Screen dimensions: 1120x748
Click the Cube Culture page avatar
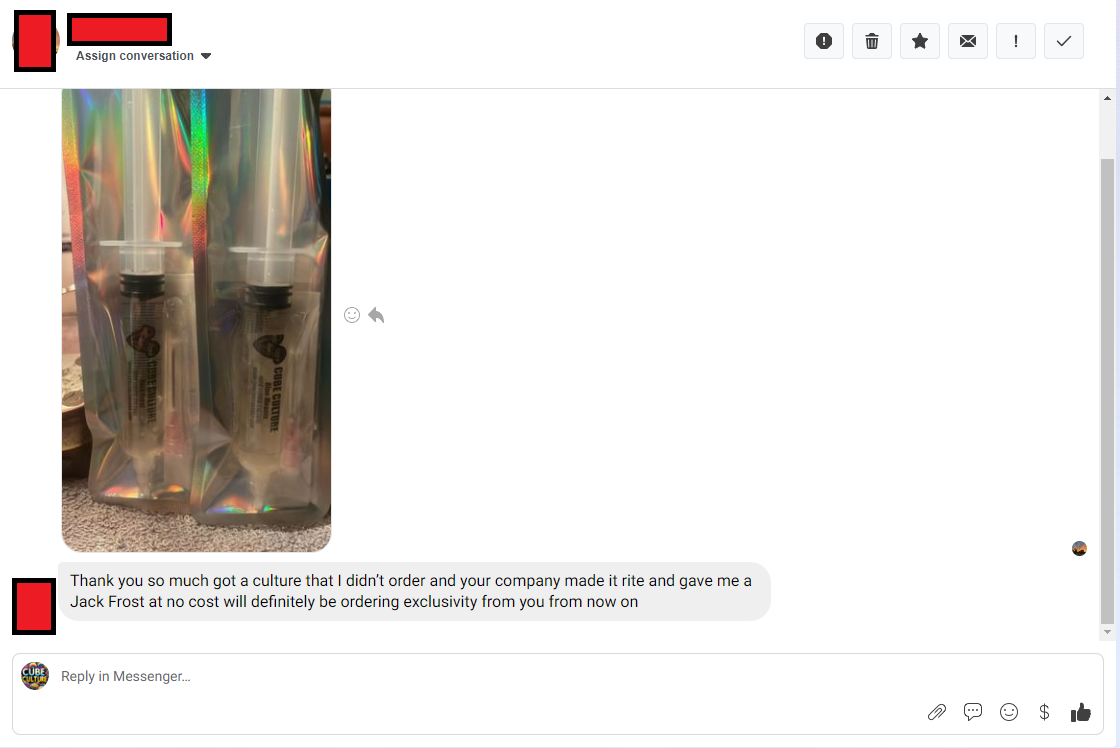click(x=34, y=676)
